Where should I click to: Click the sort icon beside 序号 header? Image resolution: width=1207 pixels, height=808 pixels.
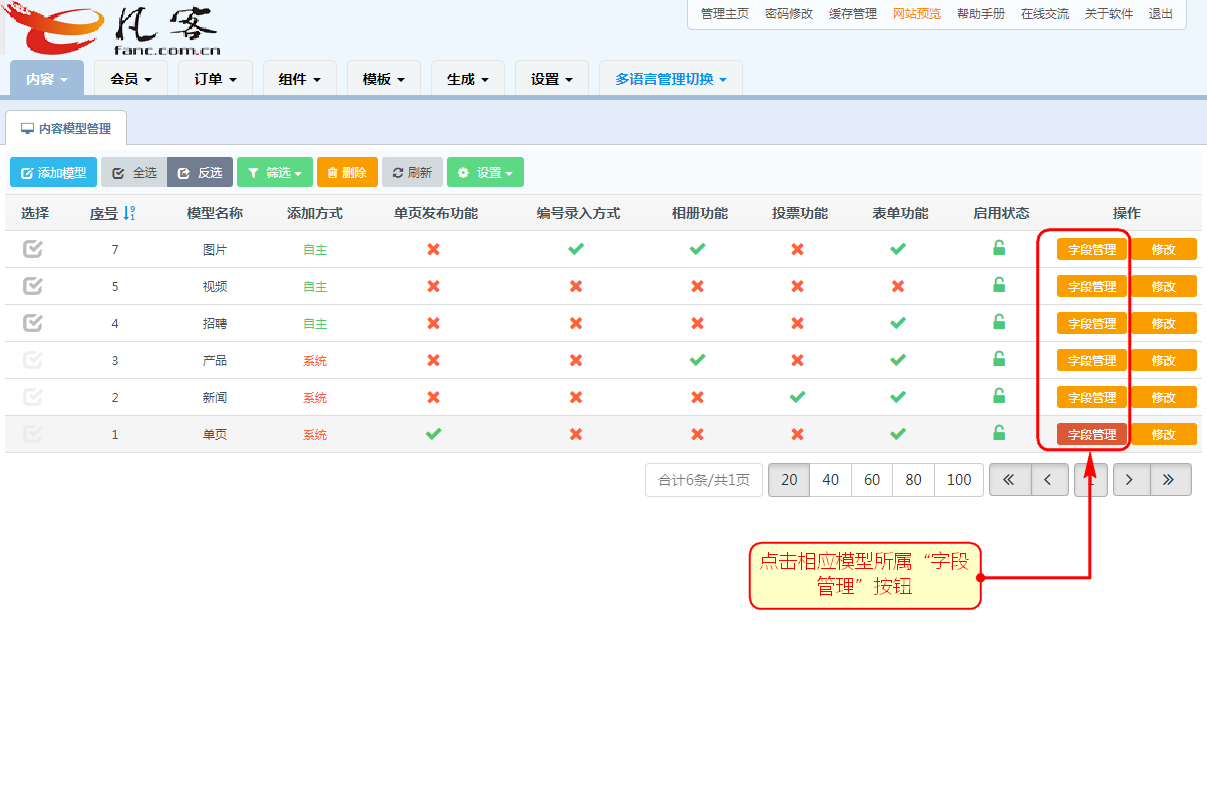(129, 213)
